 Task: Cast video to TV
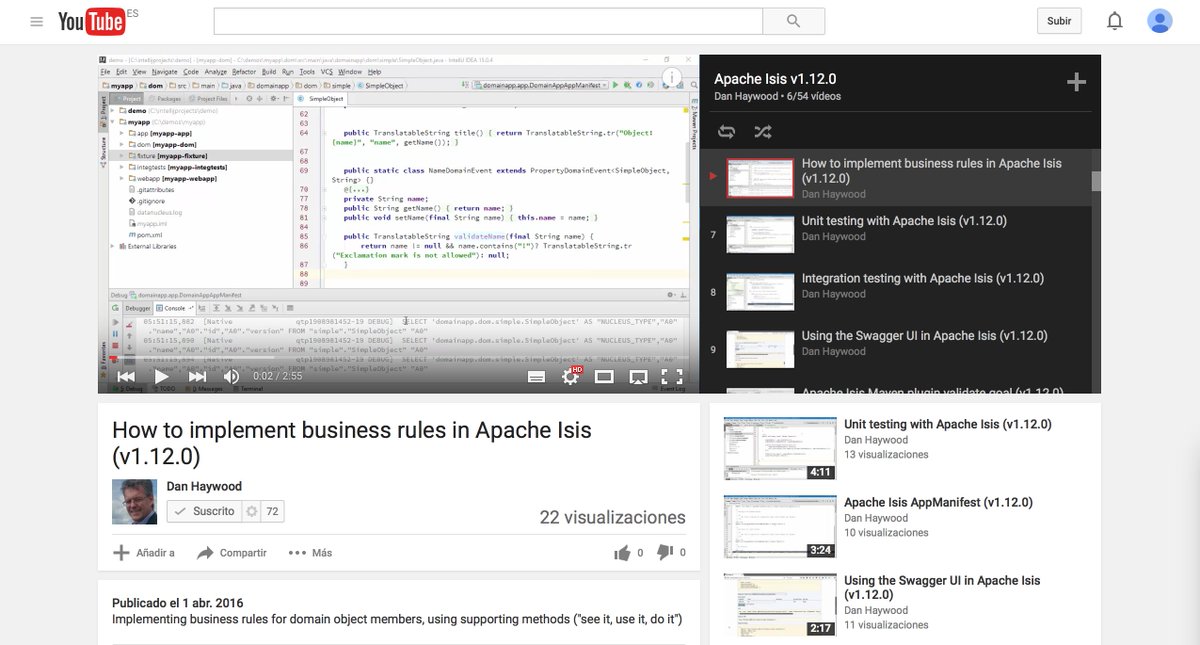(x=638, y=377)
